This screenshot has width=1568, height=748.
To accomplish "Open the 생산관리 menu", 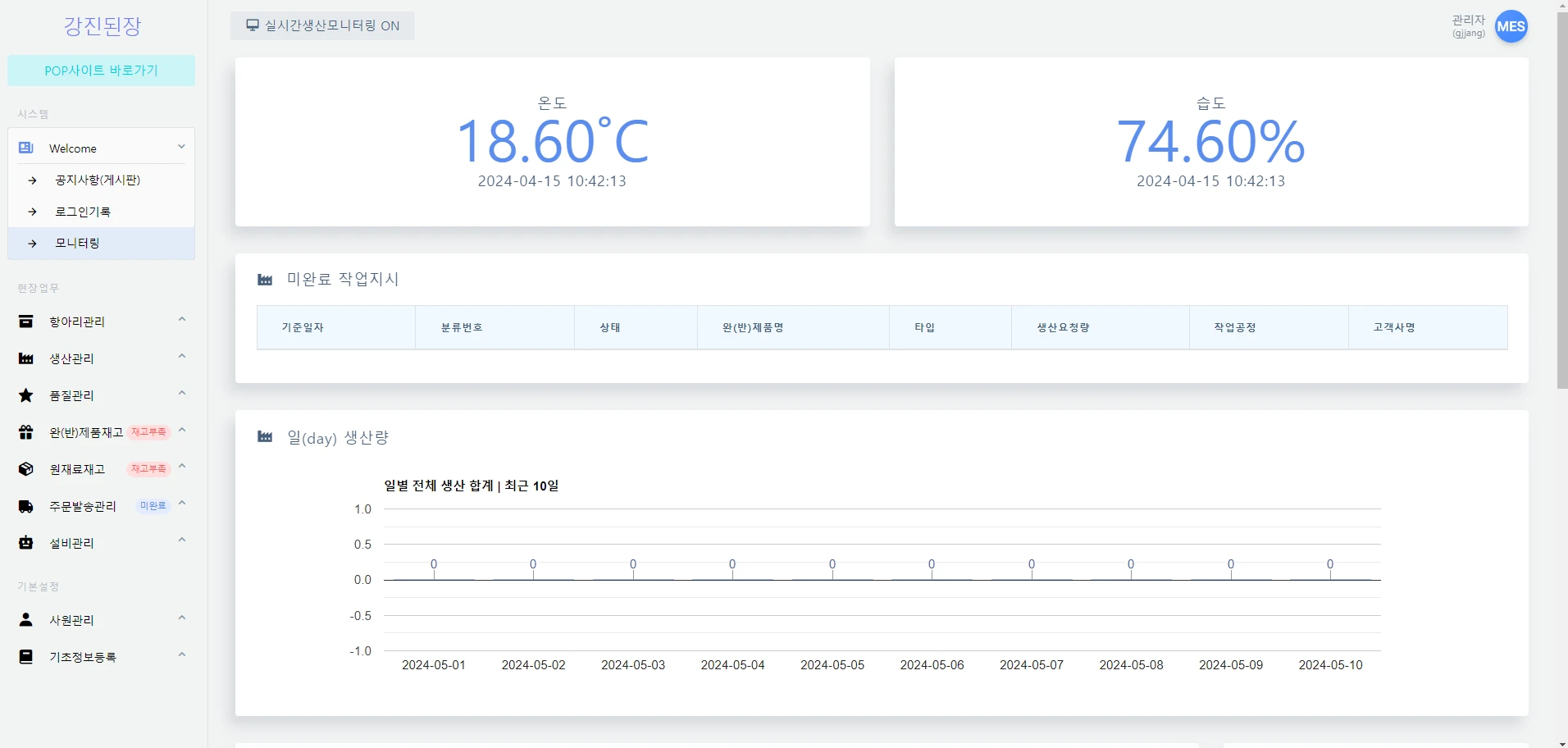I will [x=102, y=358].
